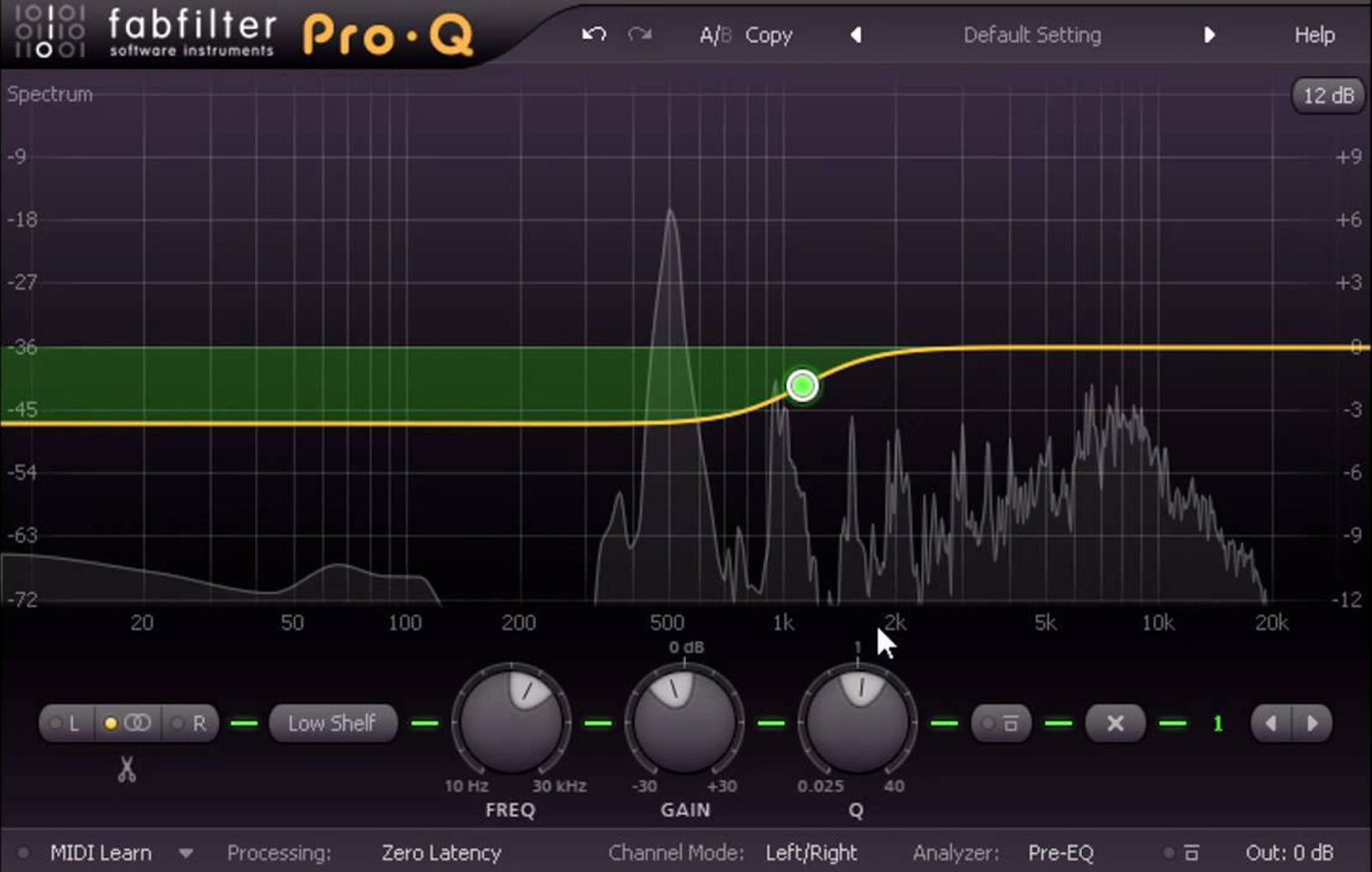The image size is (1372, 872).
Task: Click the redo arrow icon
Action: coord(640,34)
